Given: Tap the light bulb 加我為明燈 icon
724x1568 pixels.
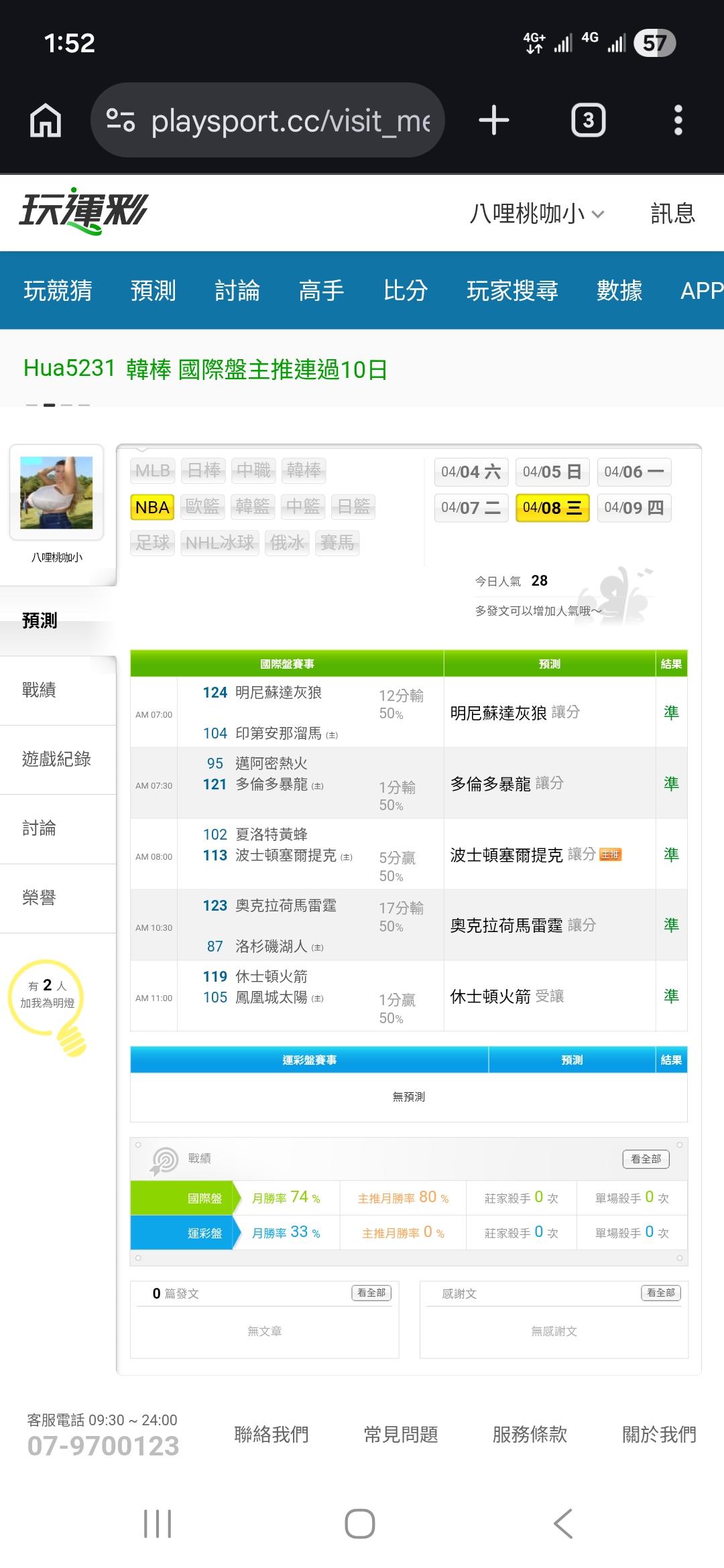Looking at the screenshot, I should pyautogui.click(x=48, y=1005).
